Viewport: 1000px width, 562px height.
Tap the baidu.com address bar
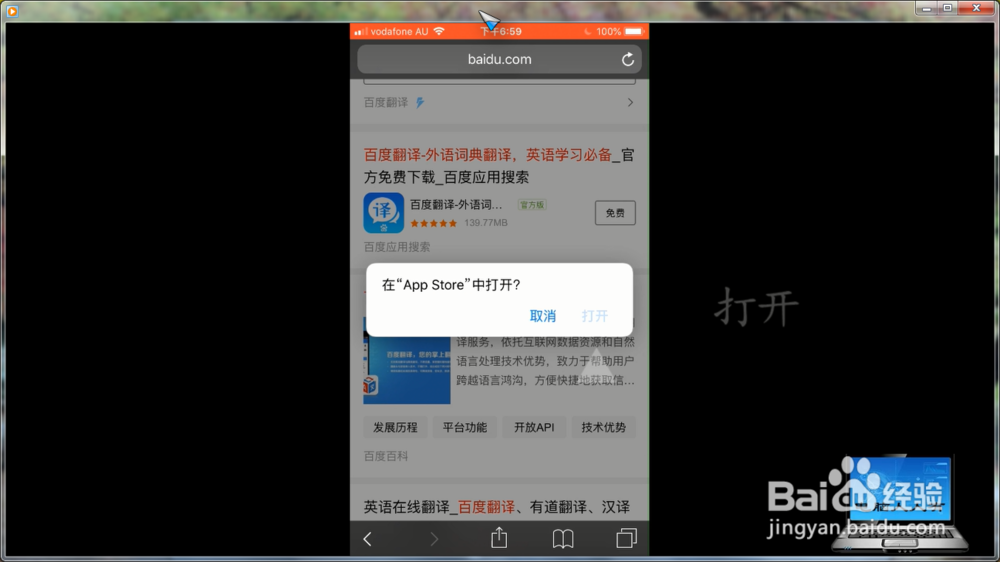pos(499,59)
